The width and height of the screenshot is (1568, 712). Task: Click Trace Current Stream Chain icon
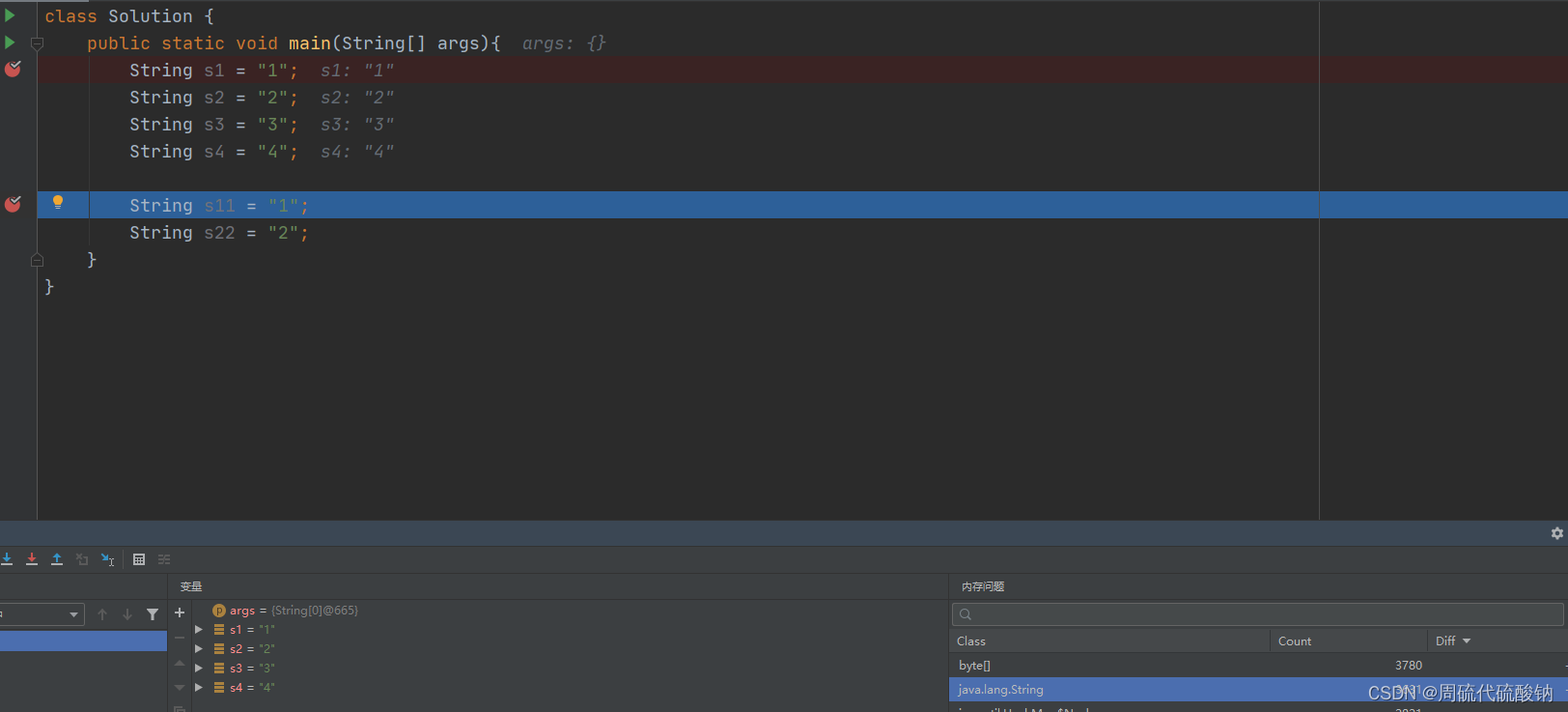[x=164, y=559]
